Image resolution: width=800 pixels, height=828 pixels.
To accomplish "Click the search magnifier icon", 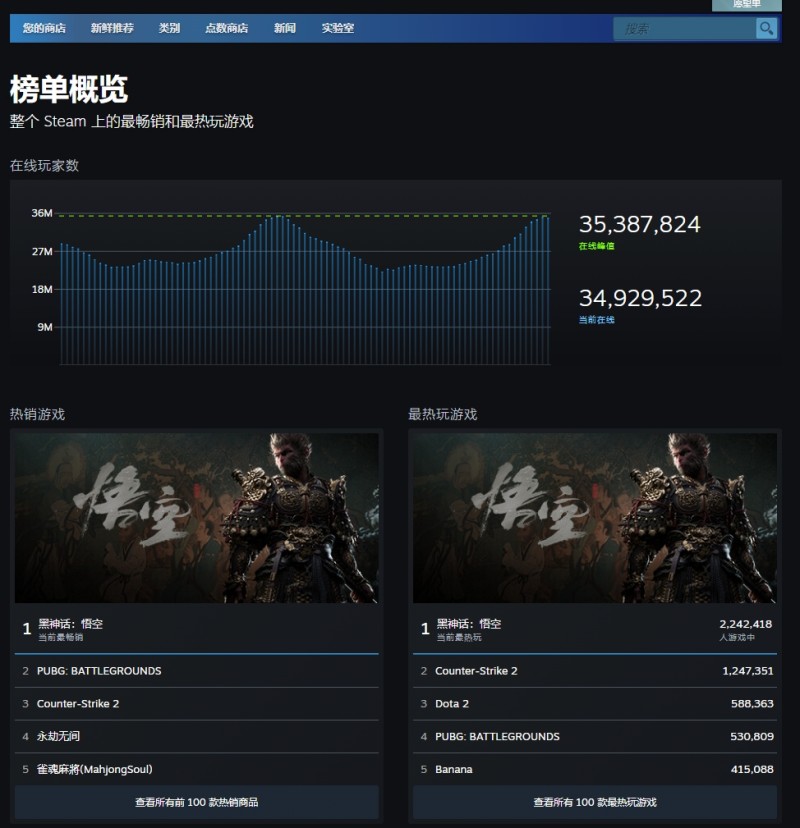I will [x=766, y=29].
